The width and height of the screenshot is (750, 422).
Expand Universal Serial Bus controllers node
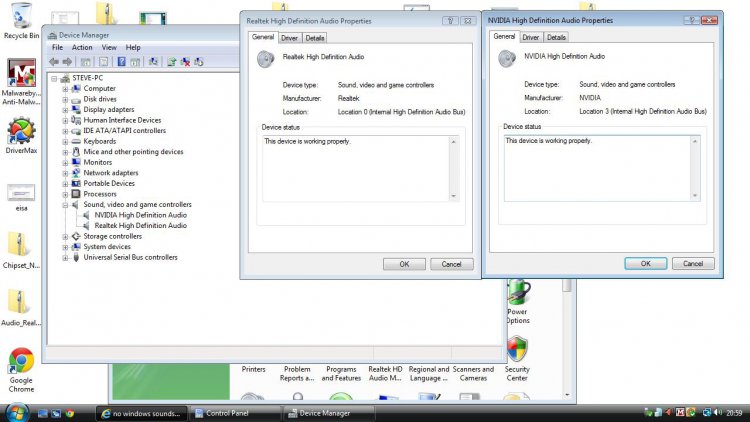tap(65, 257)
